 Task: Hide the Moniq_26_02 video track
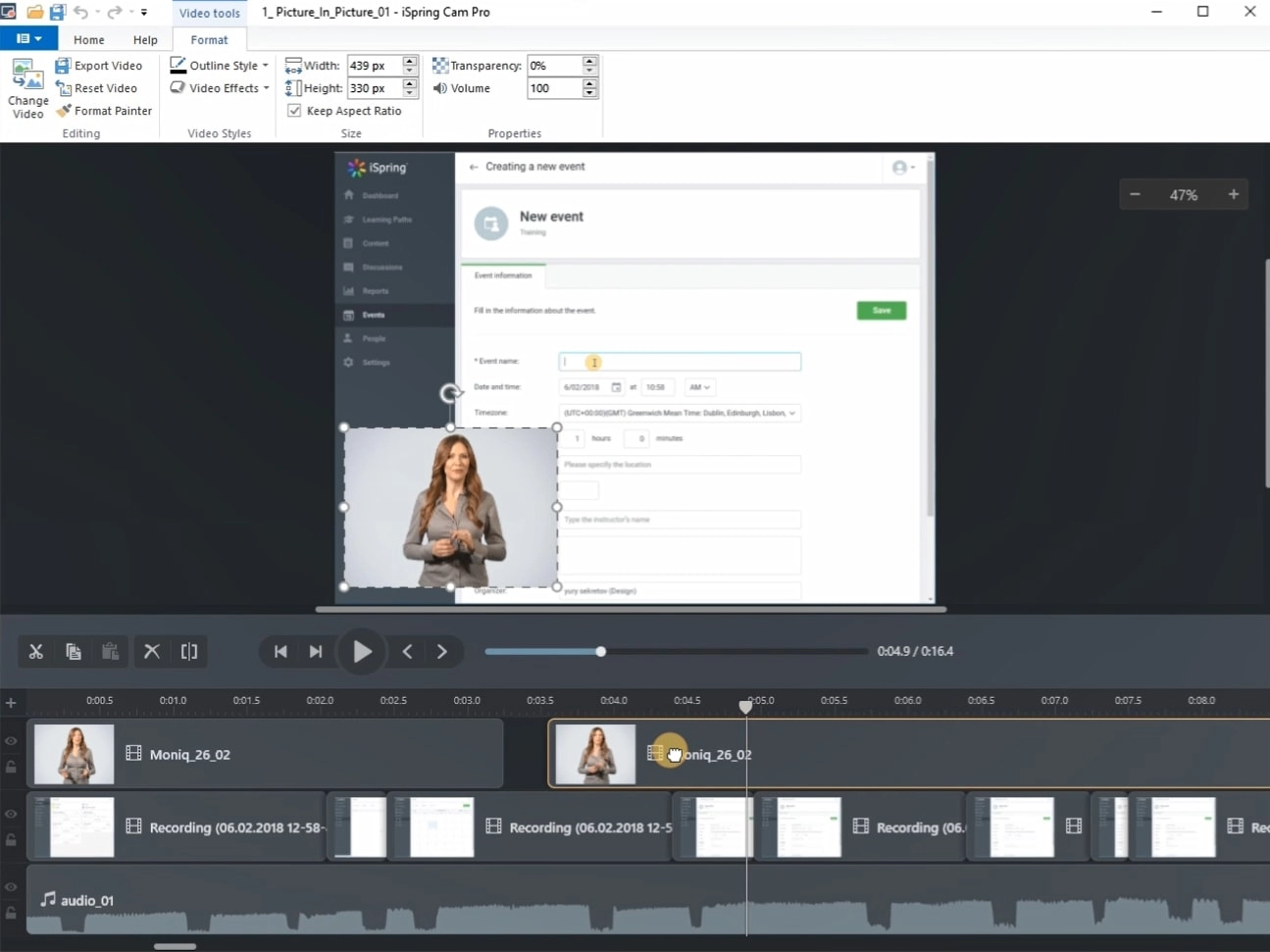11,741
